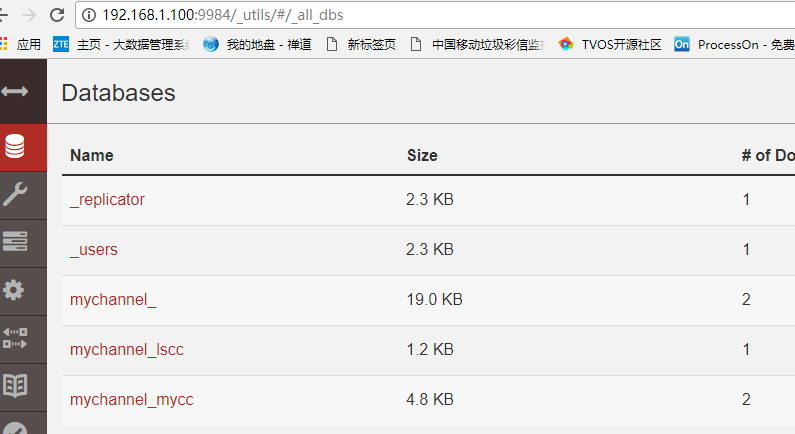Open the ZTE 主页 bookmark
795x434 pixels.
pyautogui.click(x=121, y=45)
